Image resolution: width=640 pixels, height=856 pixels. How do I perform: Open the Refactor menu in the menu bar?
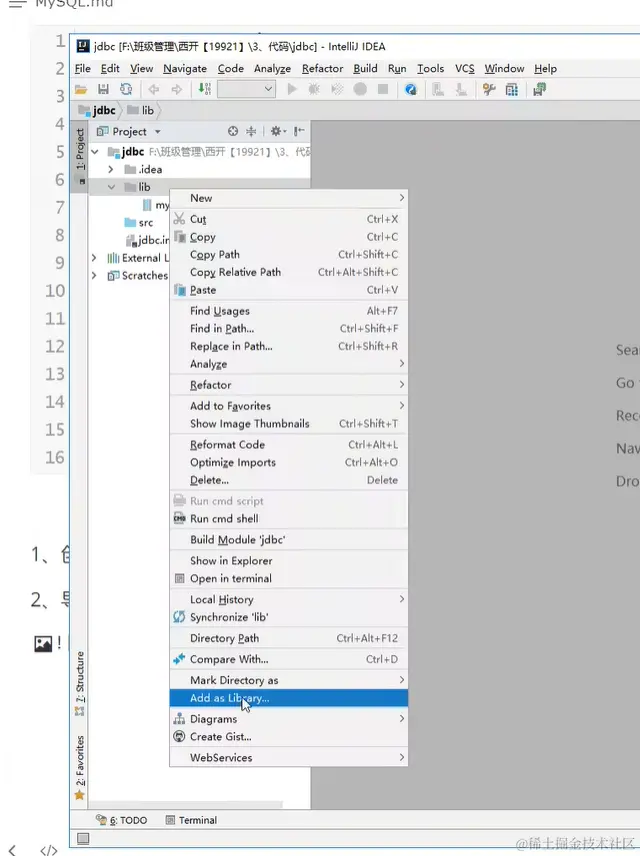click(322, 69)
